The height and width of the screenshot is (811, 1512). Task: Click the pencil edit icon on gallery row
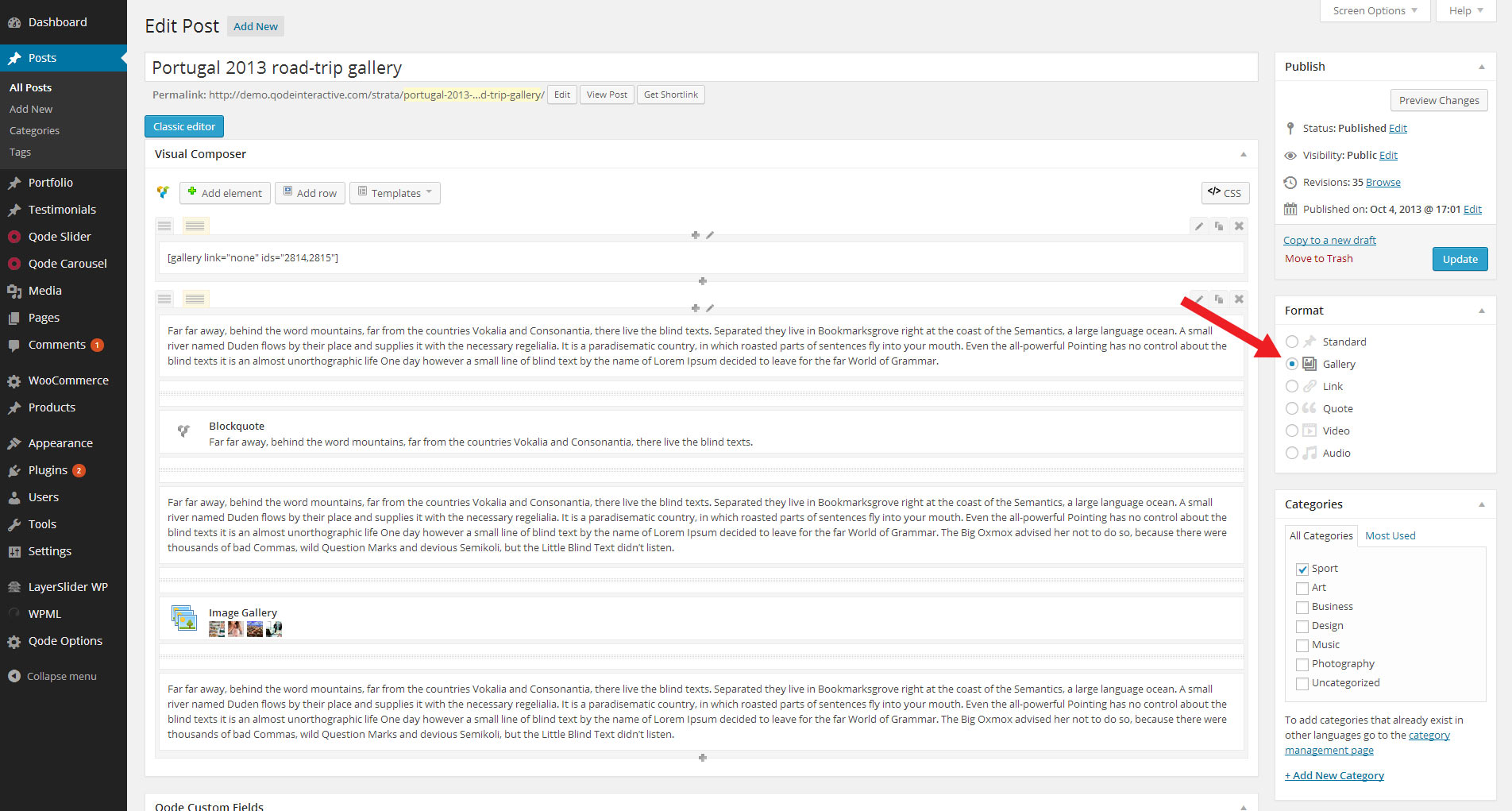pos(1199,226)
